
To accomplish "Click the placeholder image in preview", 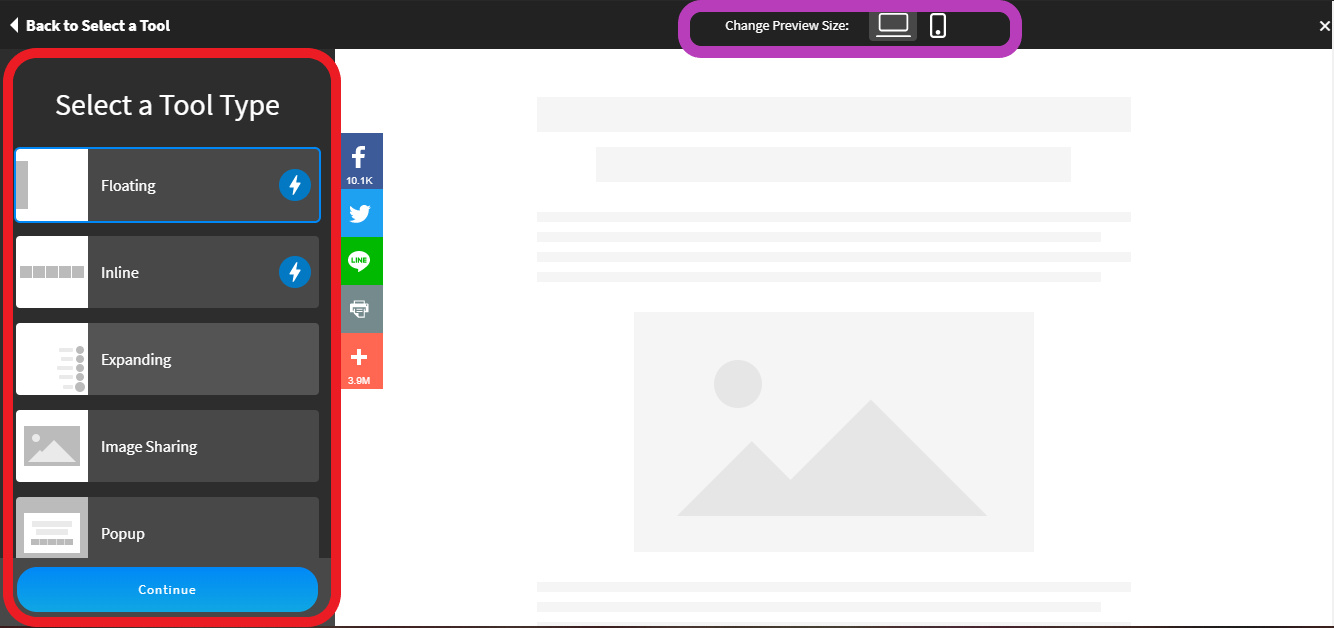I will pyautogui.click(x=833, y=432).
